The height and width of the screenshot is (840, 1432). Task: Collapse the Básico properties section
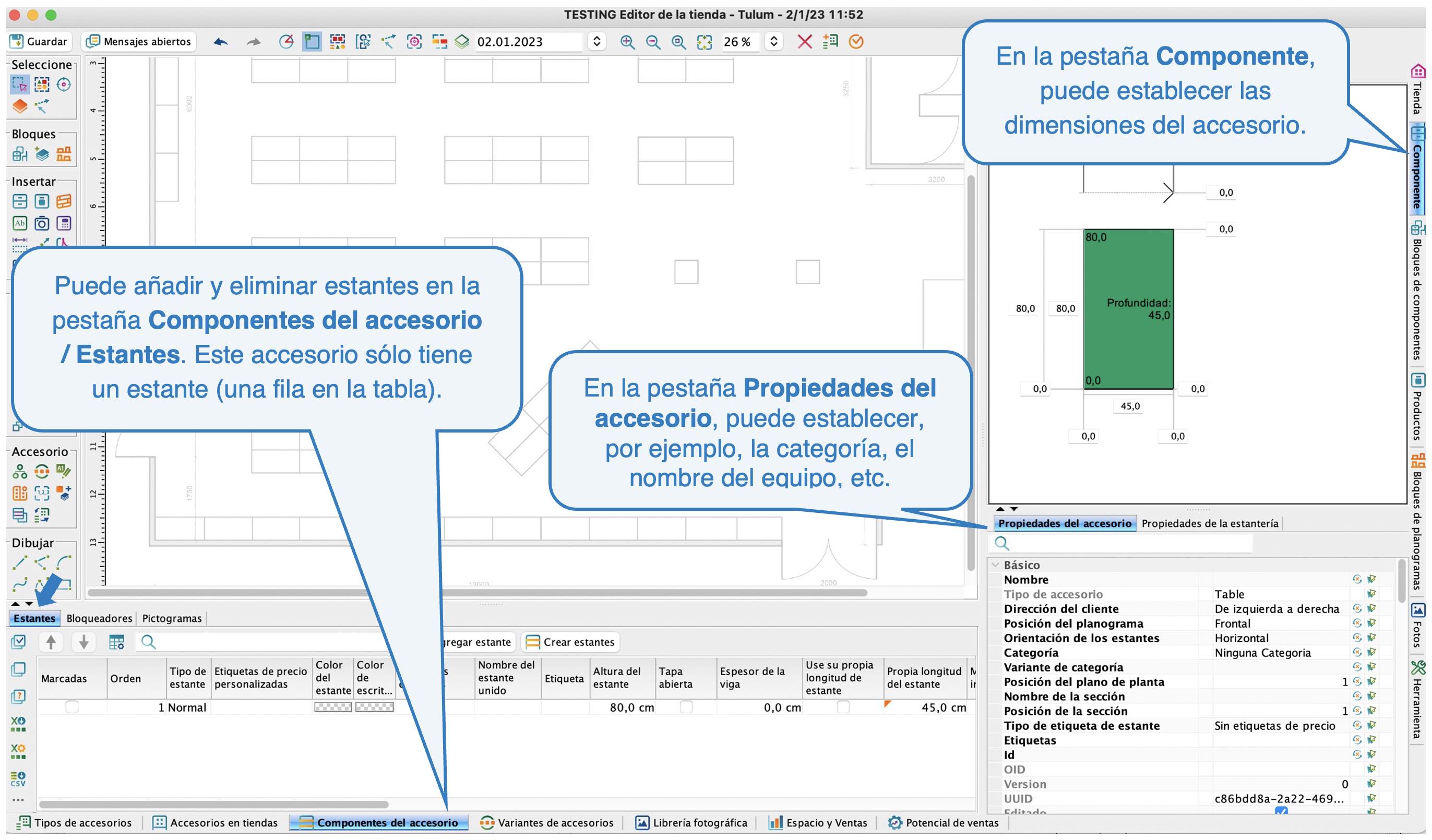[996, 566]
